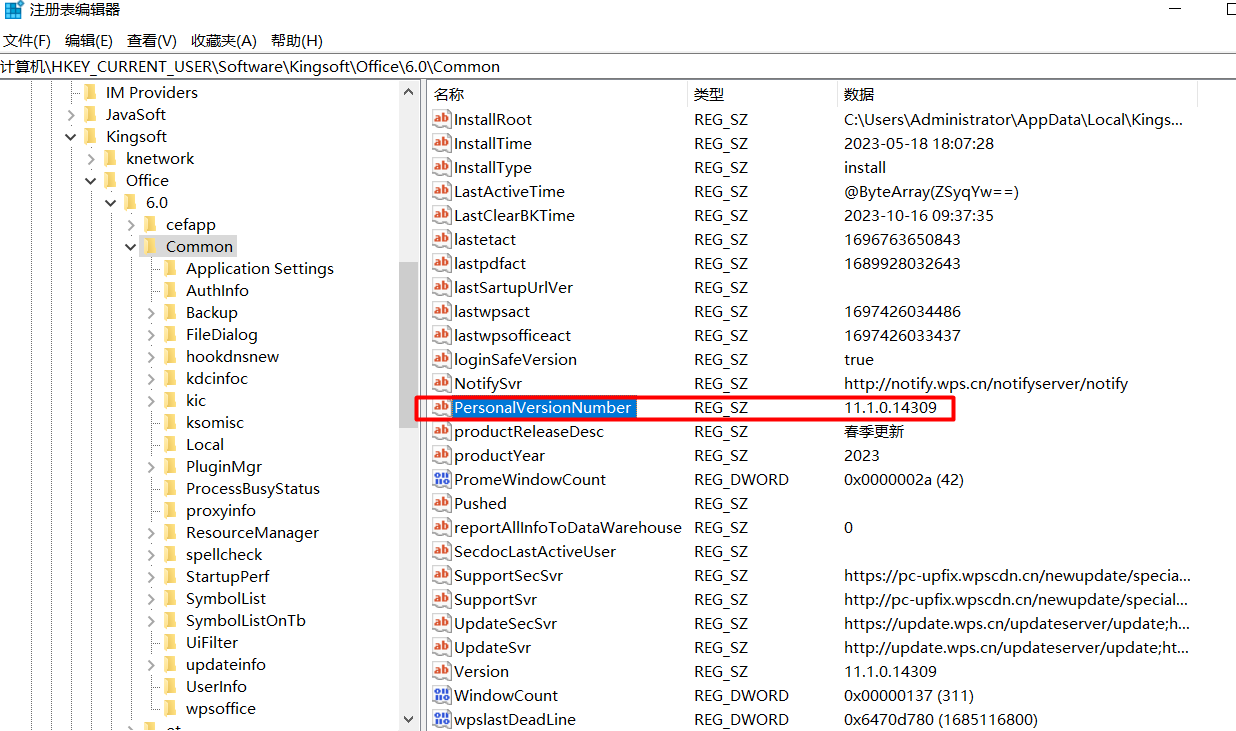
Task: Collapse the 6.0 tree node
Action: point(111,203)
